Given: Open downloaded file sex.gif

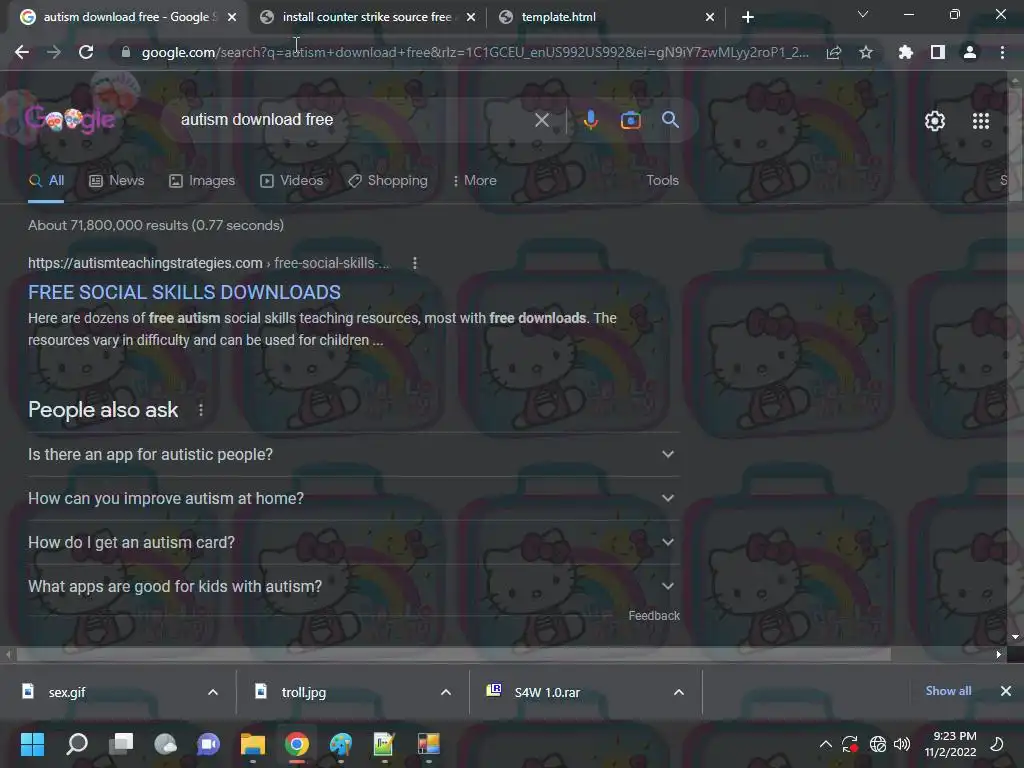Looking at the screenshot, I should (x=67, y=692).
